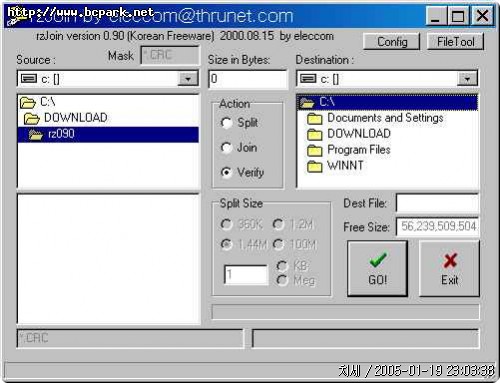Select C:\ text in the Source tree
The image size is (500, 383).
tap(48, 102)
